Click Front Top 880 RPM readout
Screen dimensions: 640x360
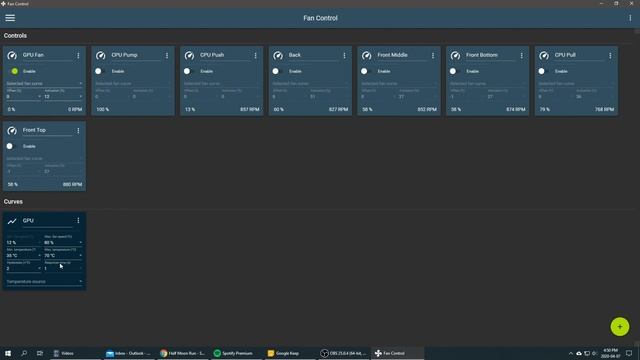(x=72, y=184)
